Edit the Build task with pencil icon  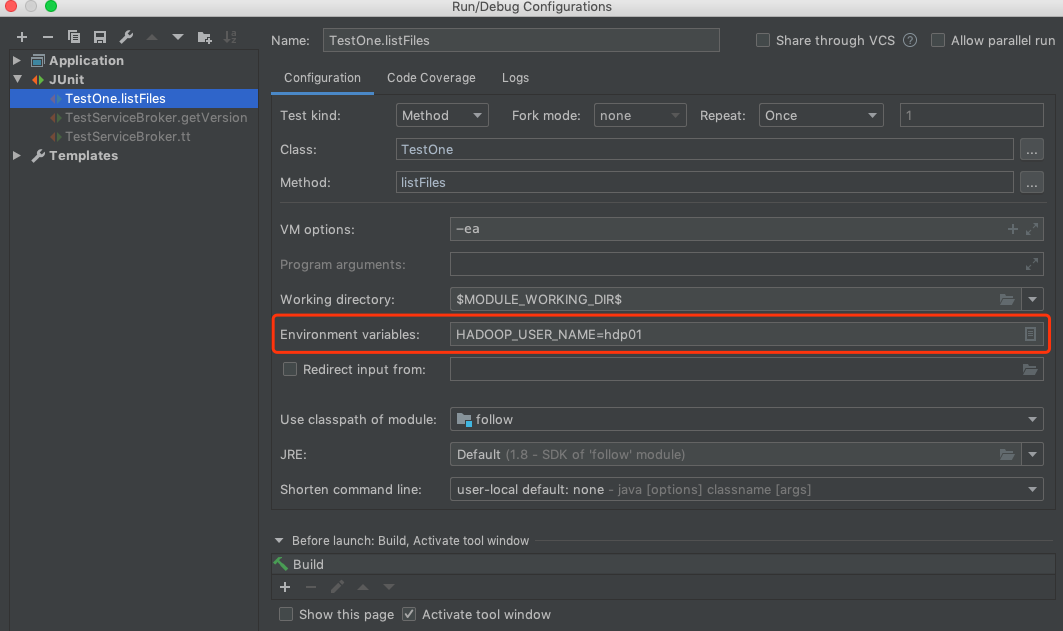[337, 587]
